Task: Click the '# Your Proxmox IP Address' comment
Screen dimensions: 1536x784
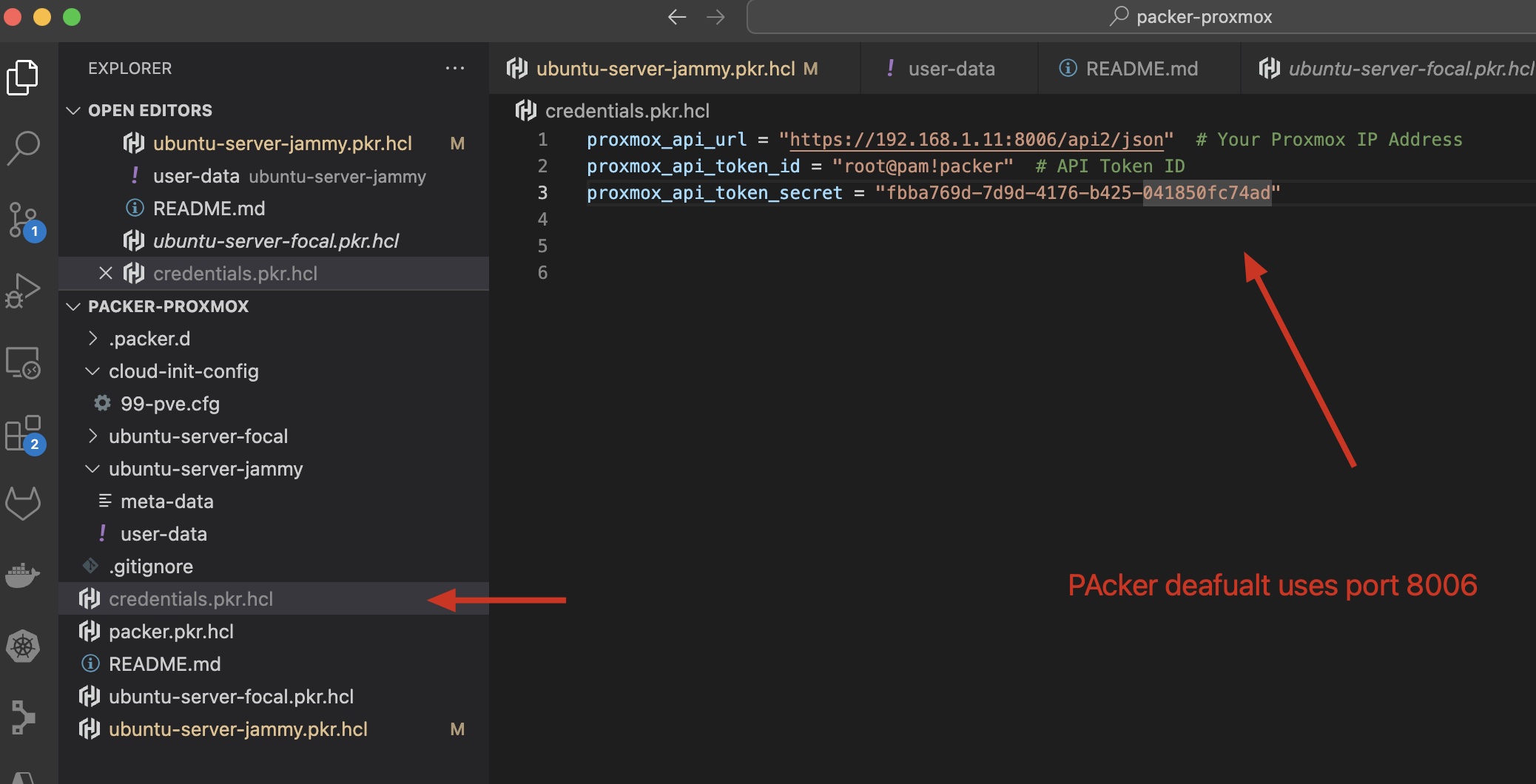Action: point(1329,140)
